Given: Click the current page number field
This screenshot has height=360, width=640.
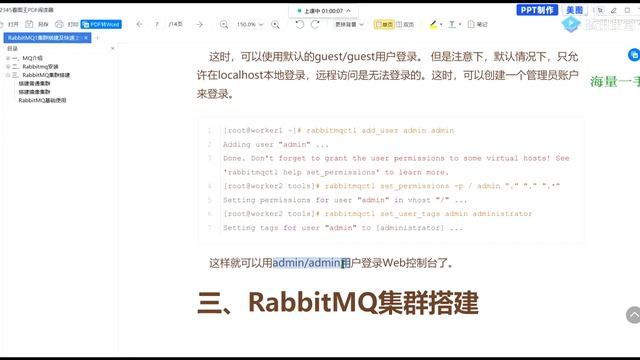Looking at the screenshot, I should coord(157,24).
